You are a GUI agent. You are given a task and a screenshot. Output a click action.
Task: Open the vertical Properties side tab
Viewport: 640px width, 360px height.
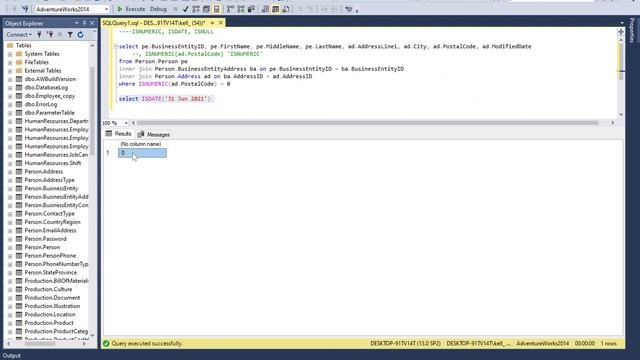(632, 31)
